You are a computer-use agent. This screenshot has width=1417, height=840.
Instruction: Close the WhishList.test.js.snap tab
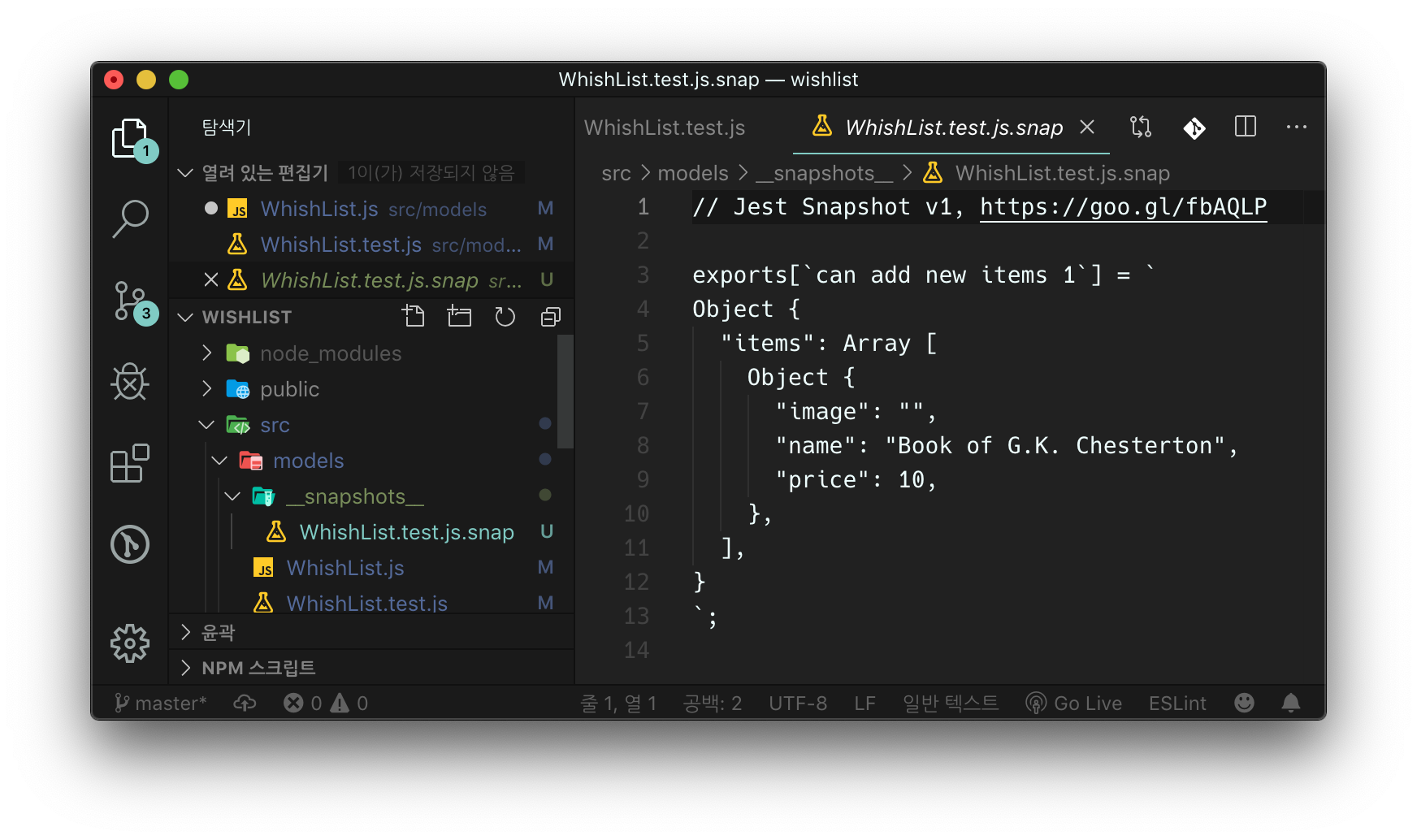click(1087, 127)
